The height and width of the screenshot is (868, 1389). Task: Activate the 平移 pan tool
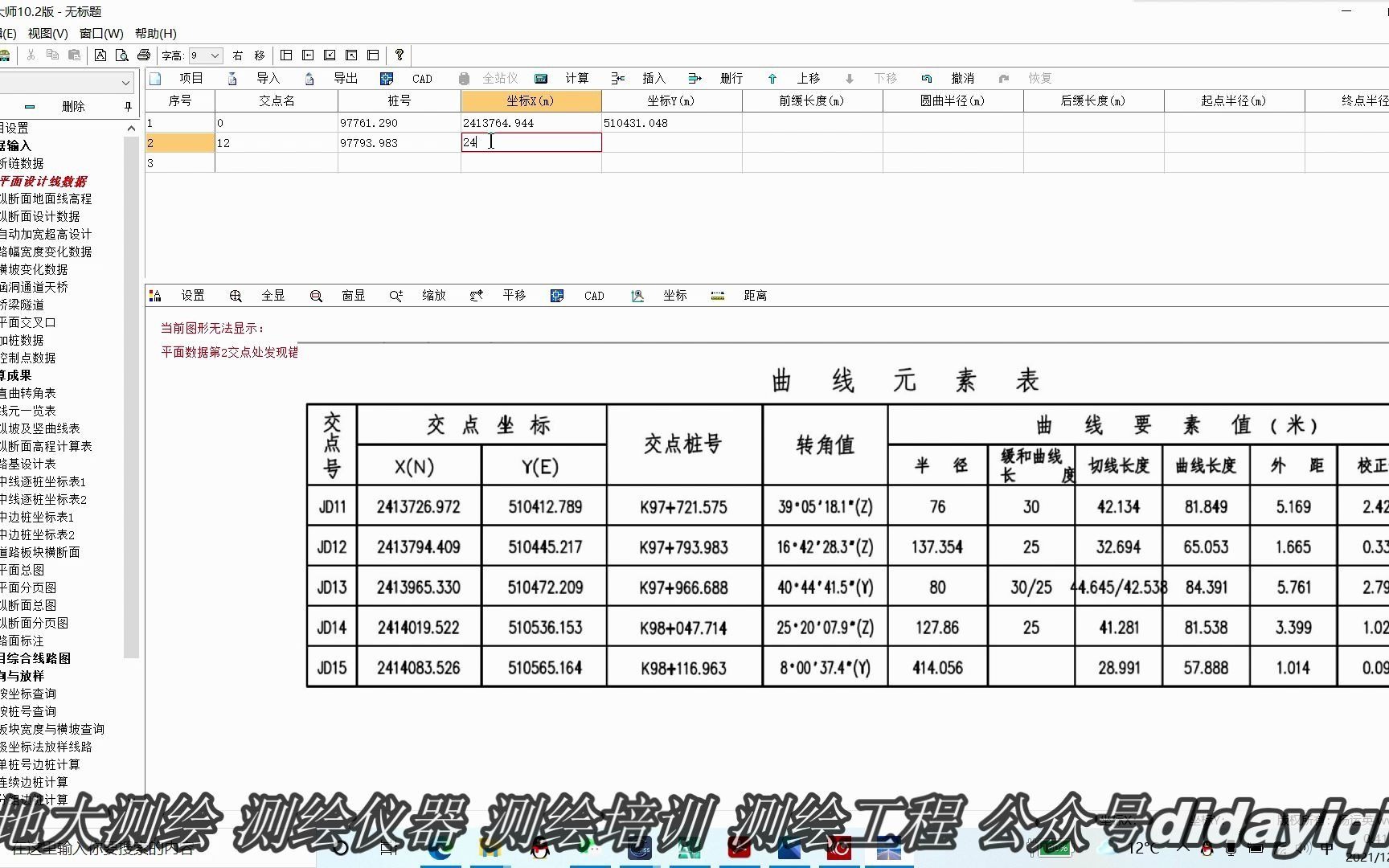[513, 295]
